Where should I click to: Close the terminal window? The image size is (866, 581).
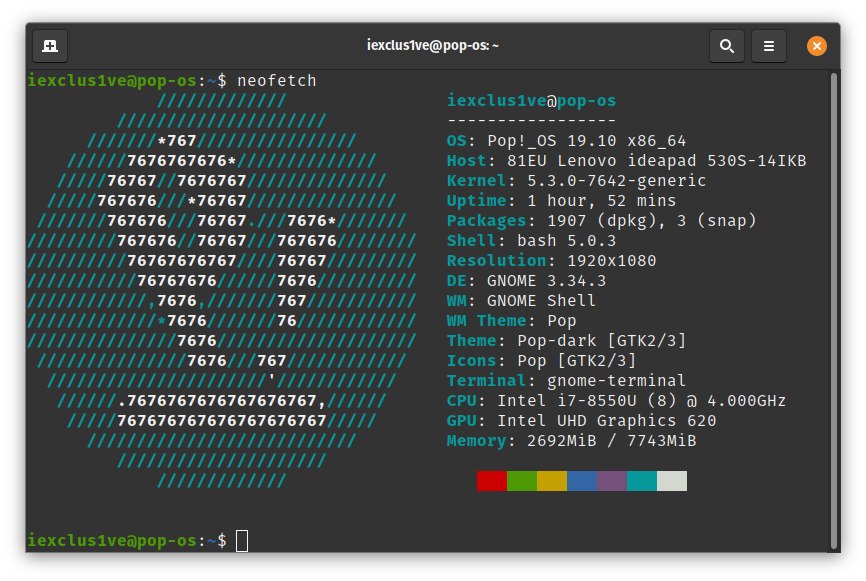pyautogui.click(x=816, y=46)
